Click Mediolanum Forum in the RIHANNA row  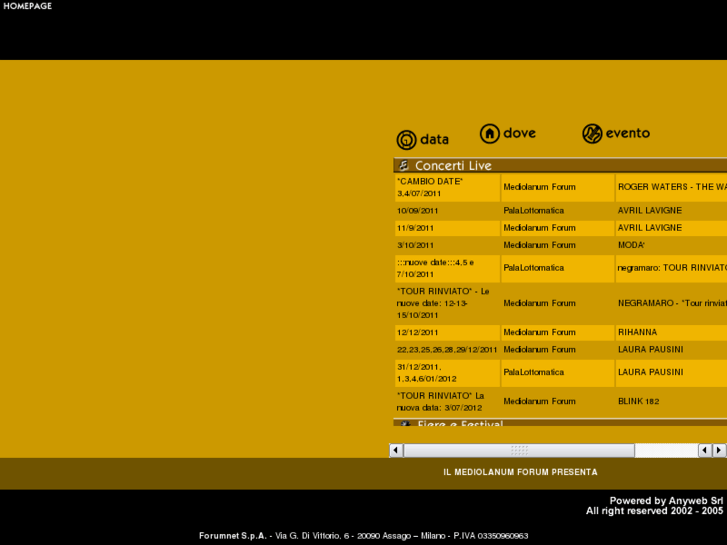539,332
